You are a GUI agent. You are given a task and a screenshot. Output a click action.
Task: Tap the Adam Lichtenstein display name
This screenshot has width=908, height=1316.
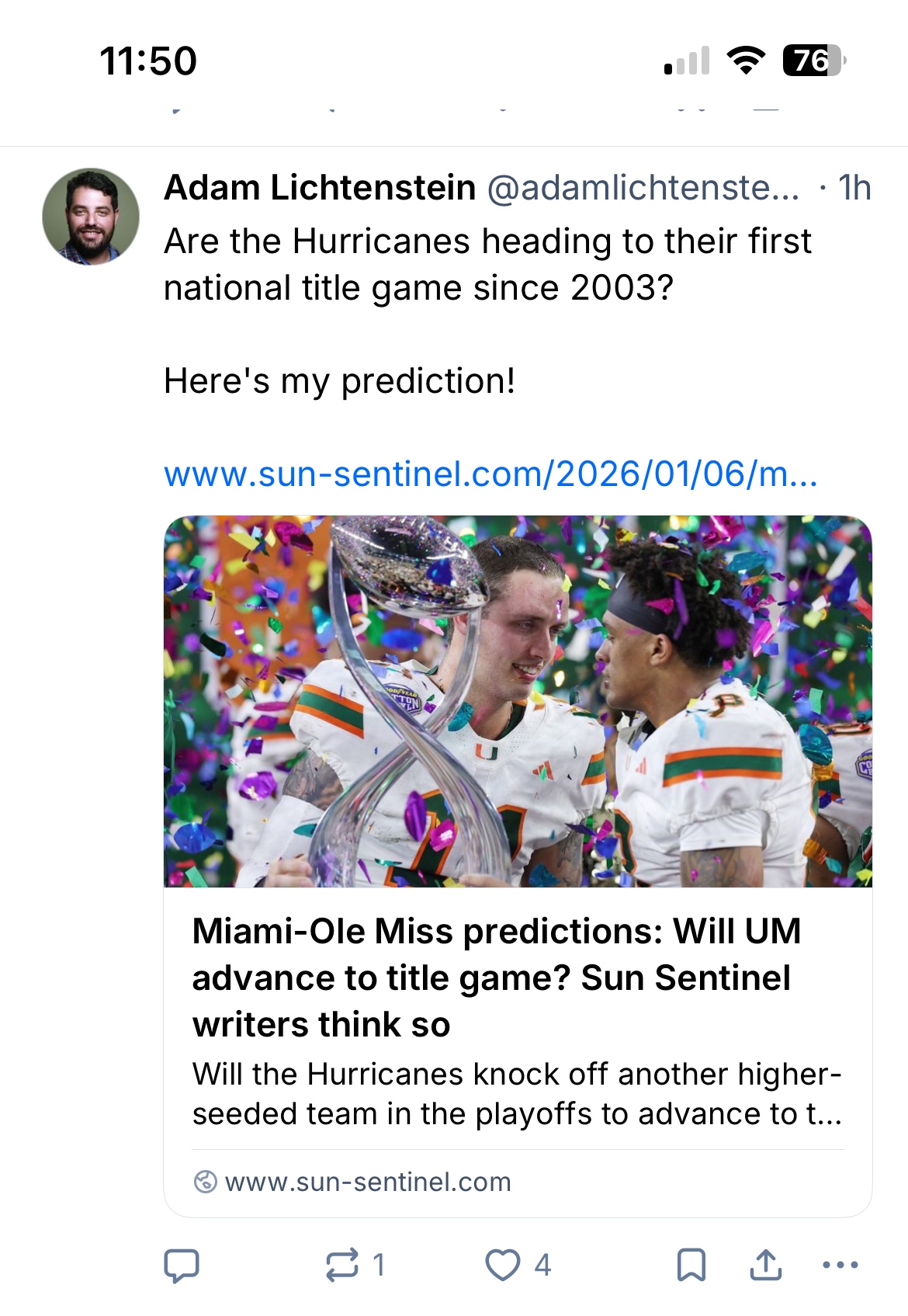(320, 188)
